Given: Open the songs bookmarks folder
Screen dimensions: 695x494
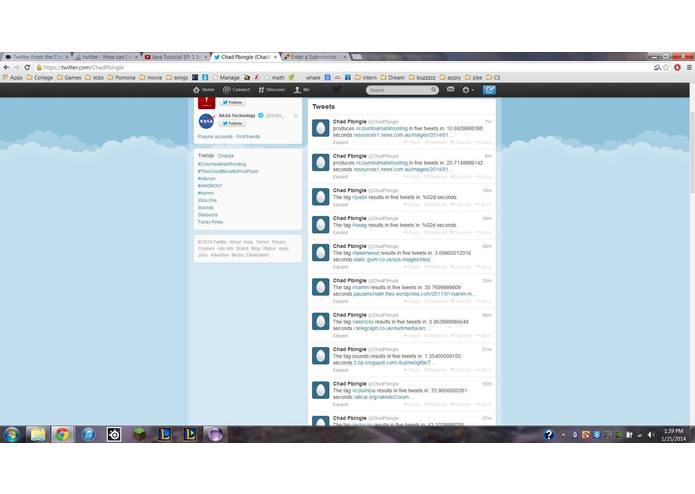Looking at the screenshot, I should tap(177, 78).
